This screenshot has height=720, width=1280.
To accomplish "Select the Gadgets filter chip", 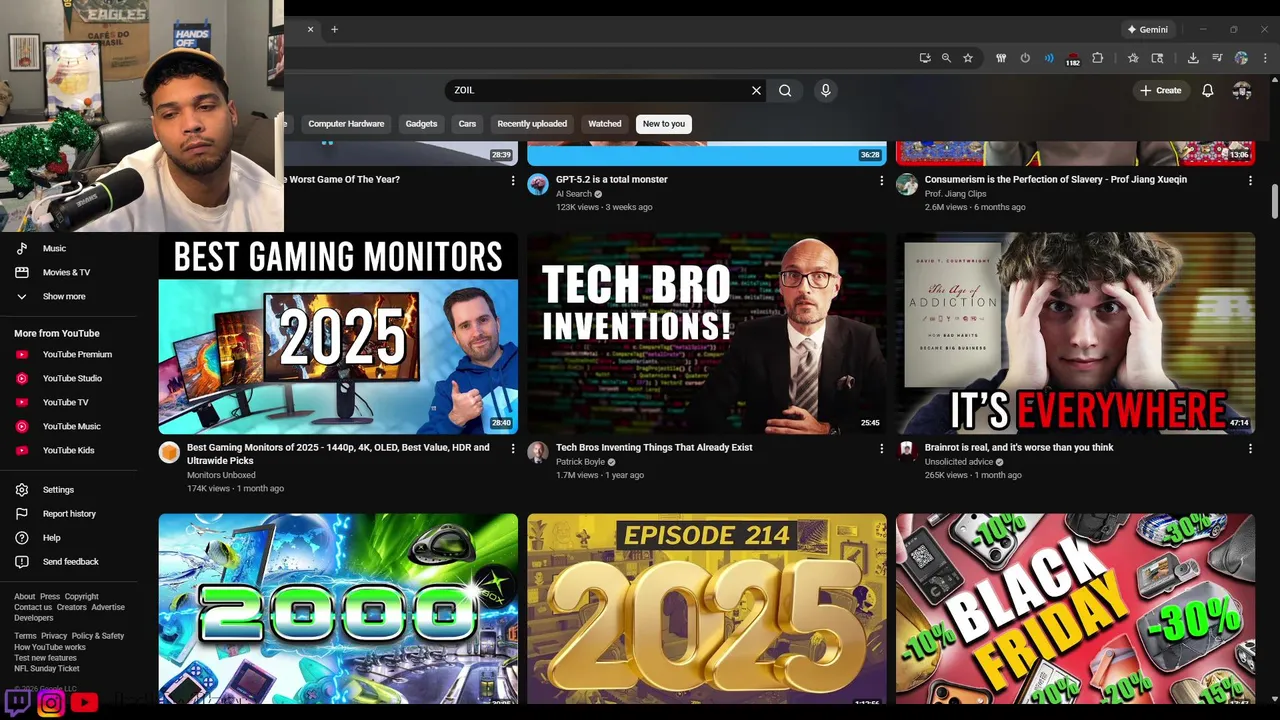I will click(x=421, y=124).
